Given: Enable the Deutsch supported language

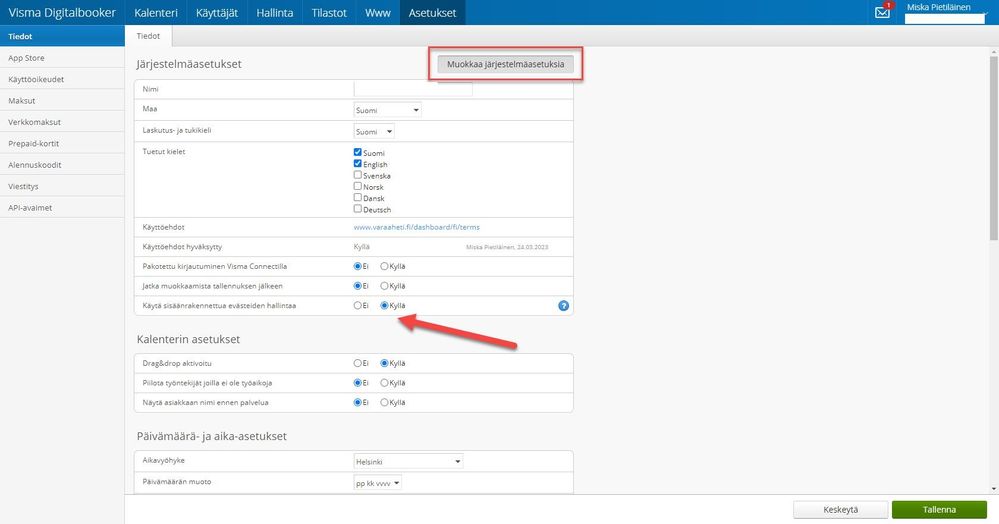Looking at the screenshot, I should coord(358,209).
